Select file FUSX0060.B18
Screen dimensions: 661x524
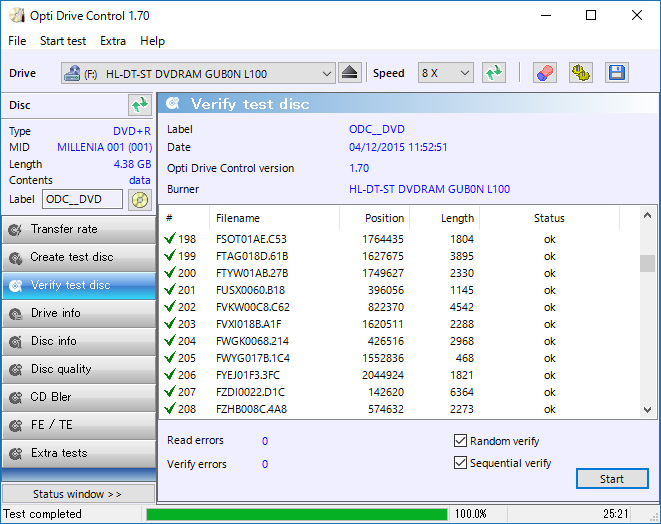[250, 290]
